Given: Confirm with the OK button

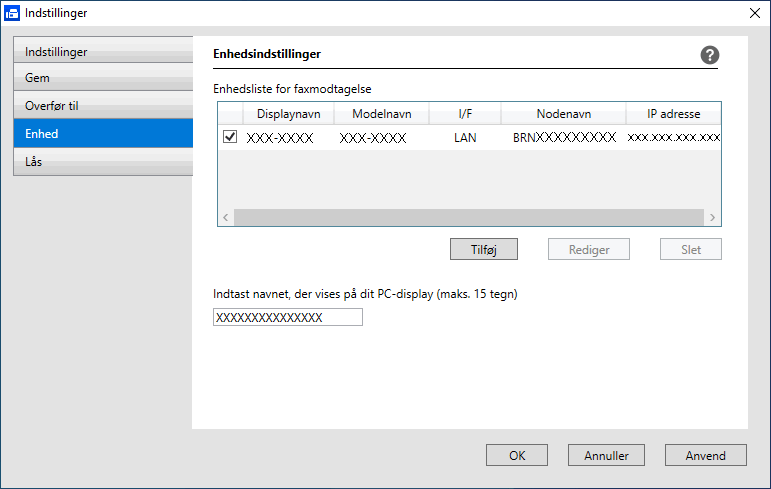Looking at the screenshot, I should [x=517, y=456].
